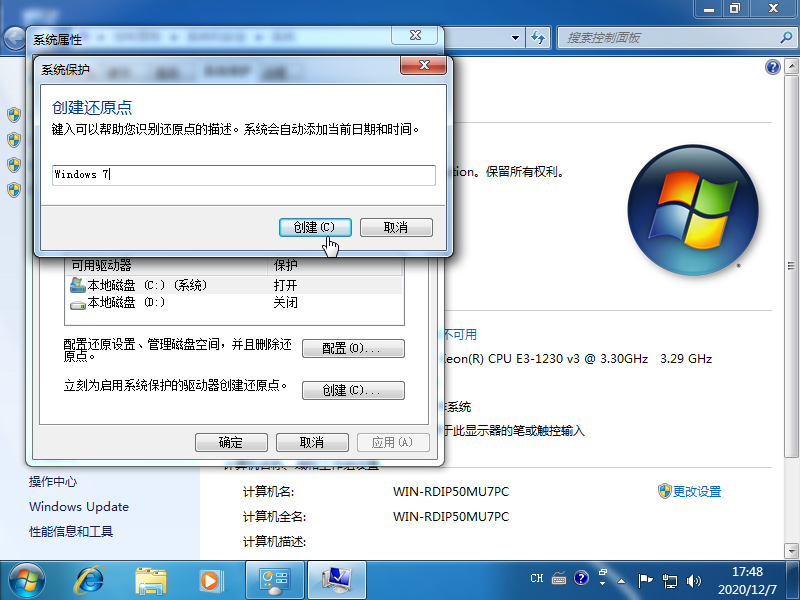Open the Windows Update link

[x=78, y=507]
